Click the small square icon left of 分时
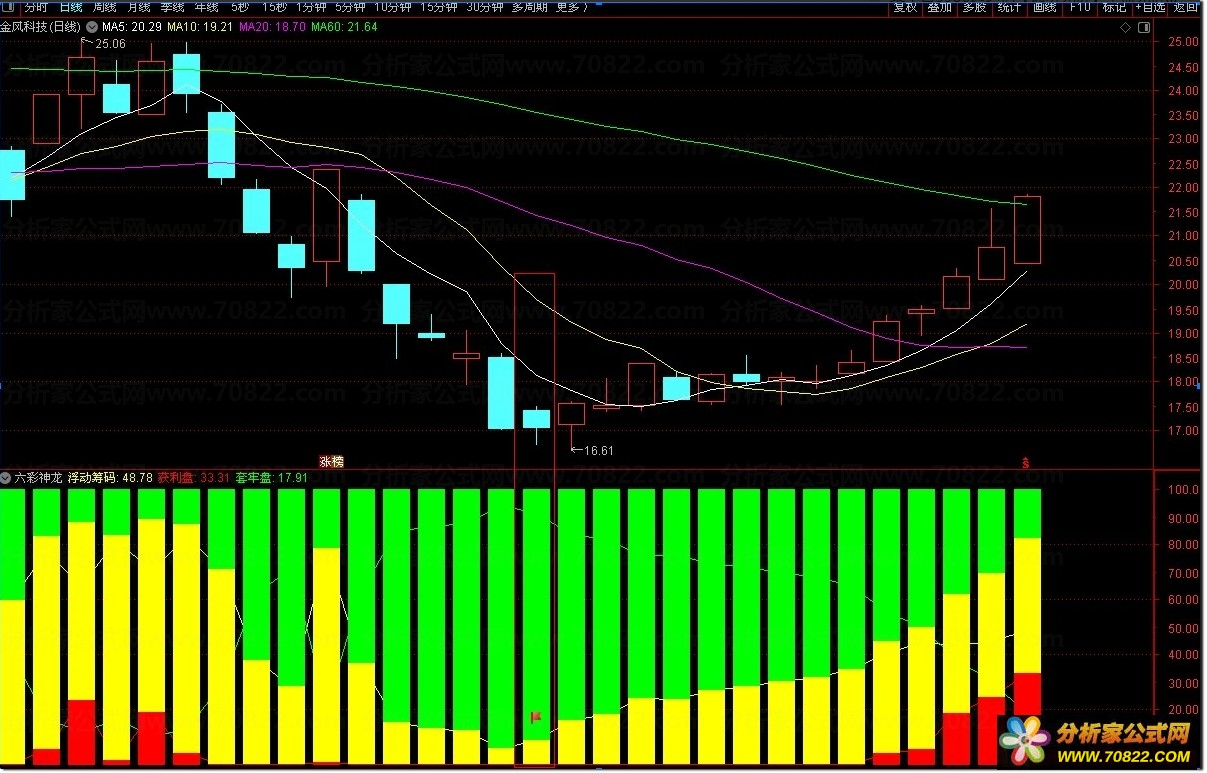The width and height of the screenshot is (1207, 773). click(10, 7)
